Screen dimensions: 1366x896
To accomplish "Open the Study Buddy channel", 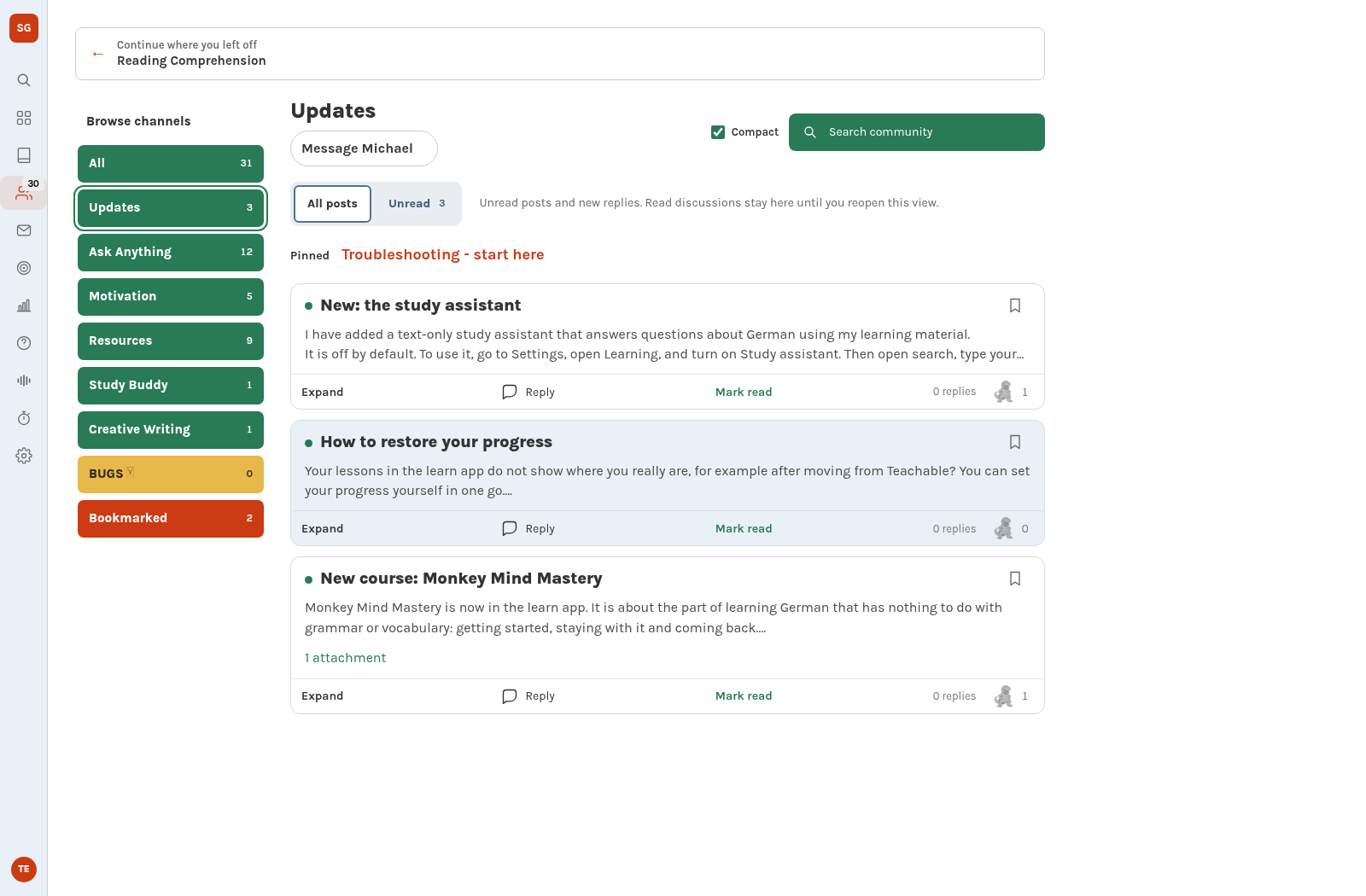I will [x=171, y=386].
